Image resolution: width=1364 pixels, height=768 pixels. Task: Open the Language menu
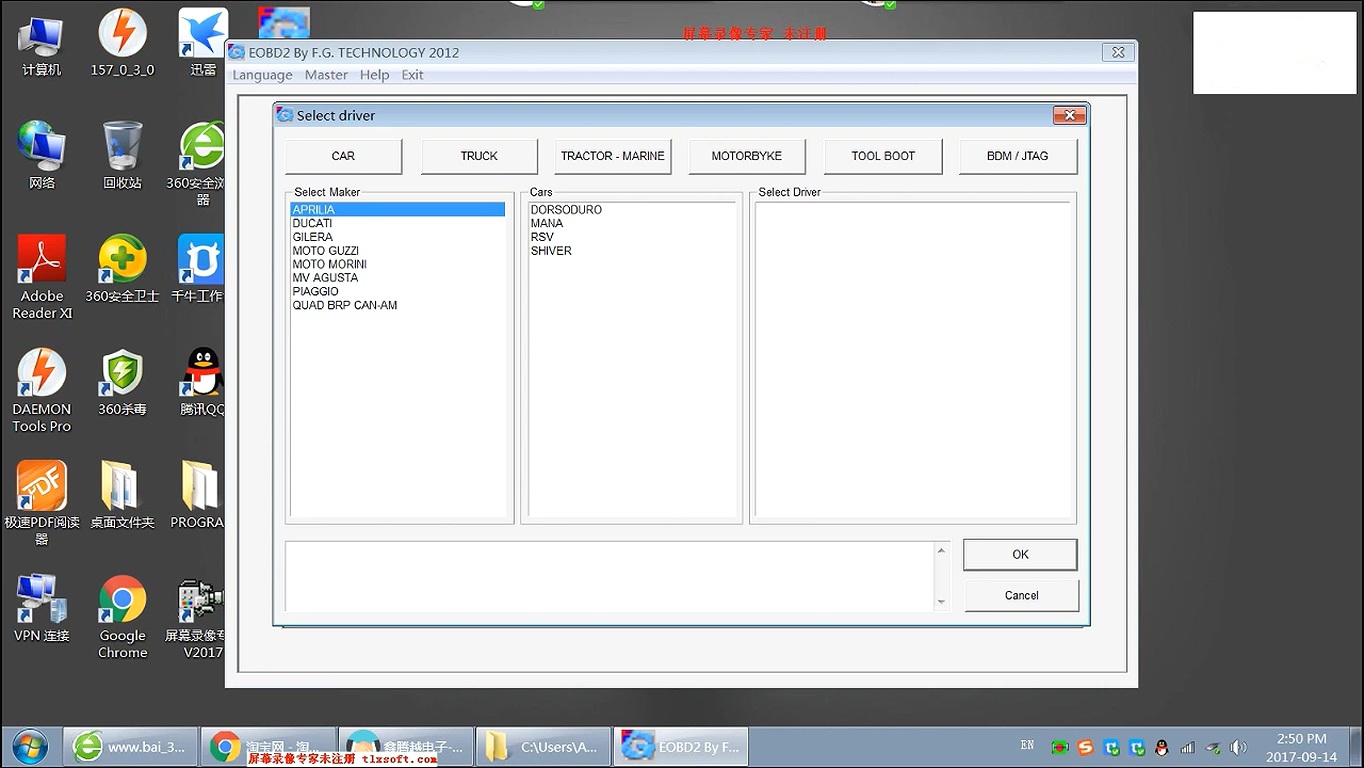pos(263,75)
